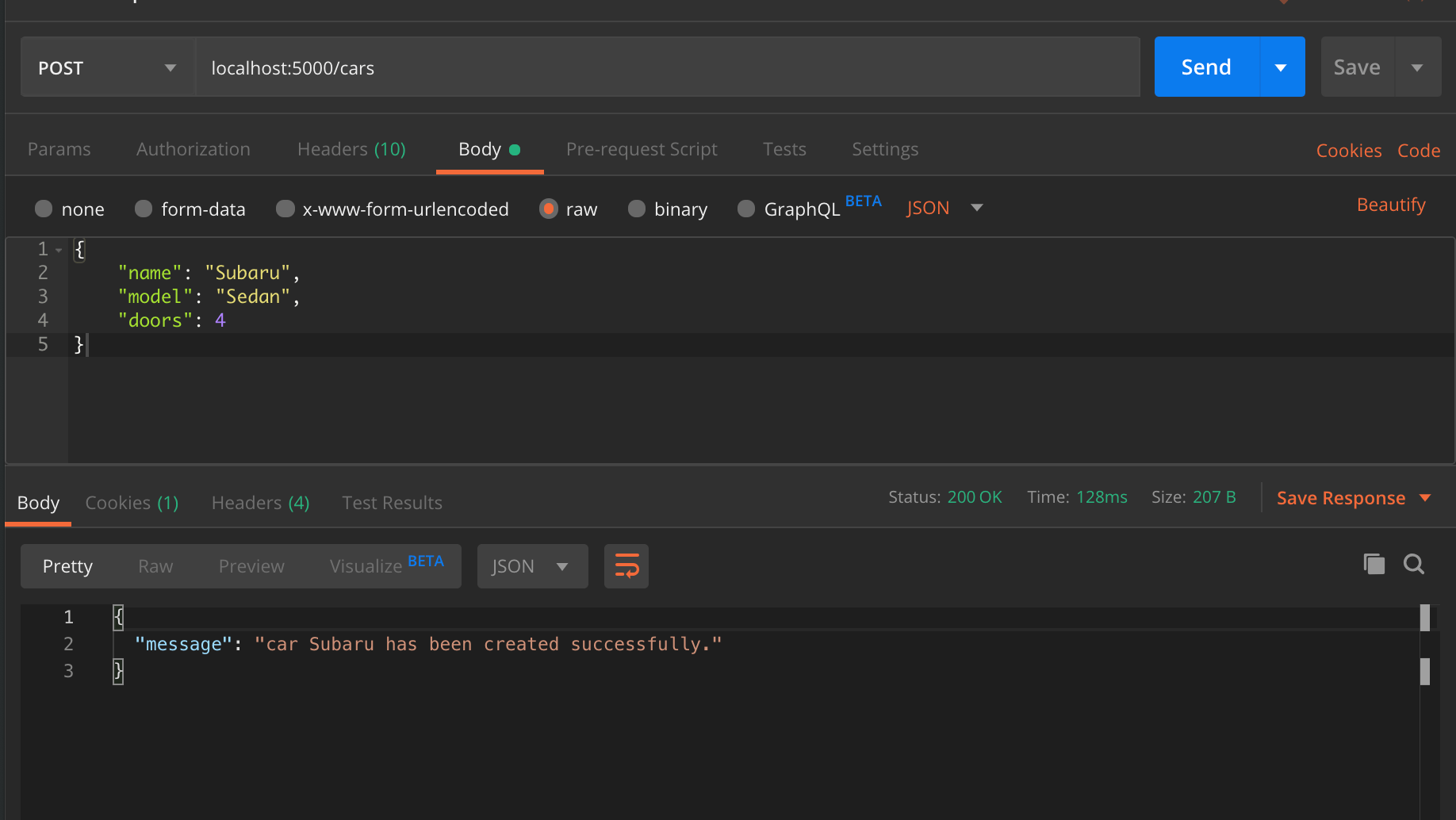Select the form-data body option
Screen dimensions: 1456x820
coord(144,209)
